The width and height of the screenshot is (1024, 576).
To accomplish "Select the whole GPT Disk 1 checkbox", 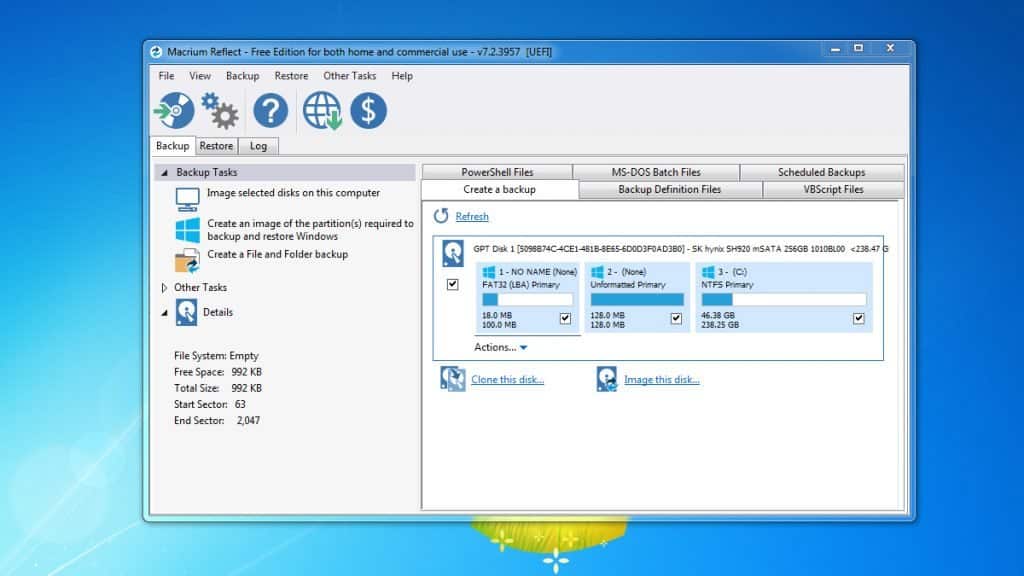I will click(453, 284).
